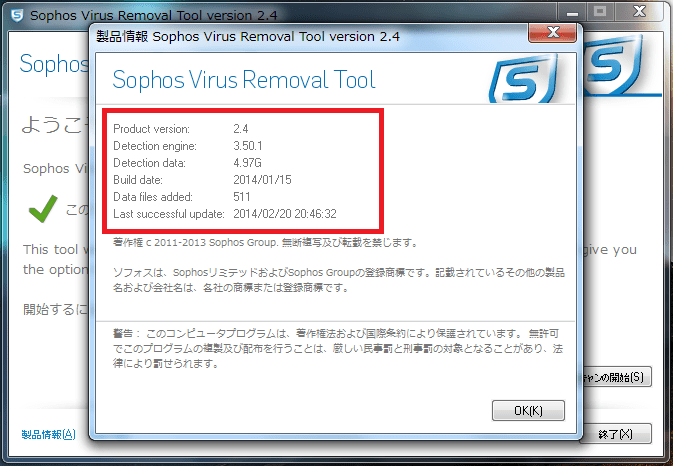Click the 終了(X) exit button

[x=616, y=434]
